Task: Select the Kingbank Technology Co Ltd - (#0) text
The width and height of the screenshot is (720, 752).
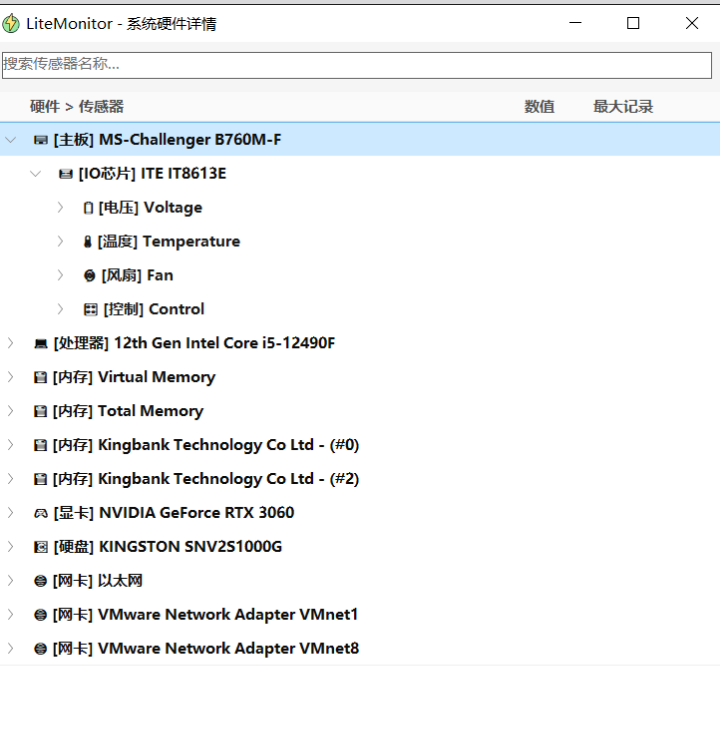Action: tap(228, 445)
